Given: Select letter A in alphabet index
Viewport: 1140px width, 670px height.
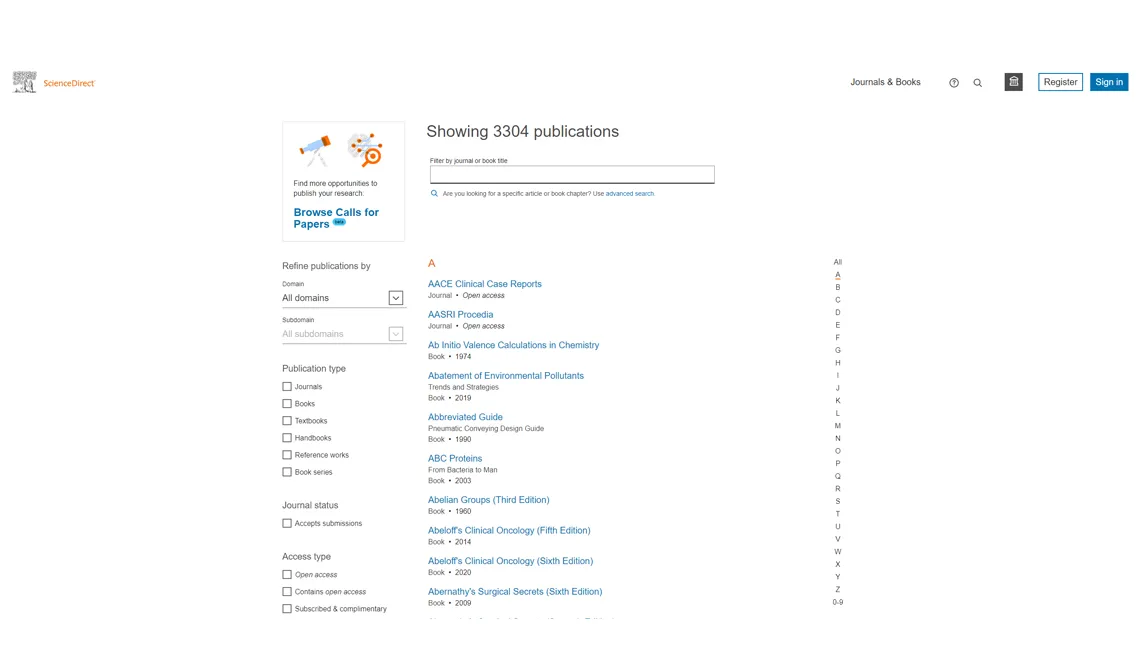Looking at the screenshot, I should [838, 275].
